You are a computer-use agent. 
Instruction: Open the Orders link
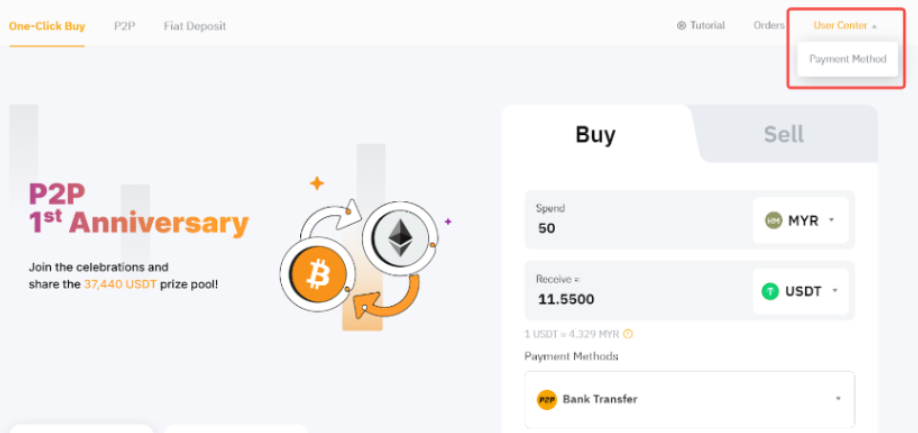768,26
